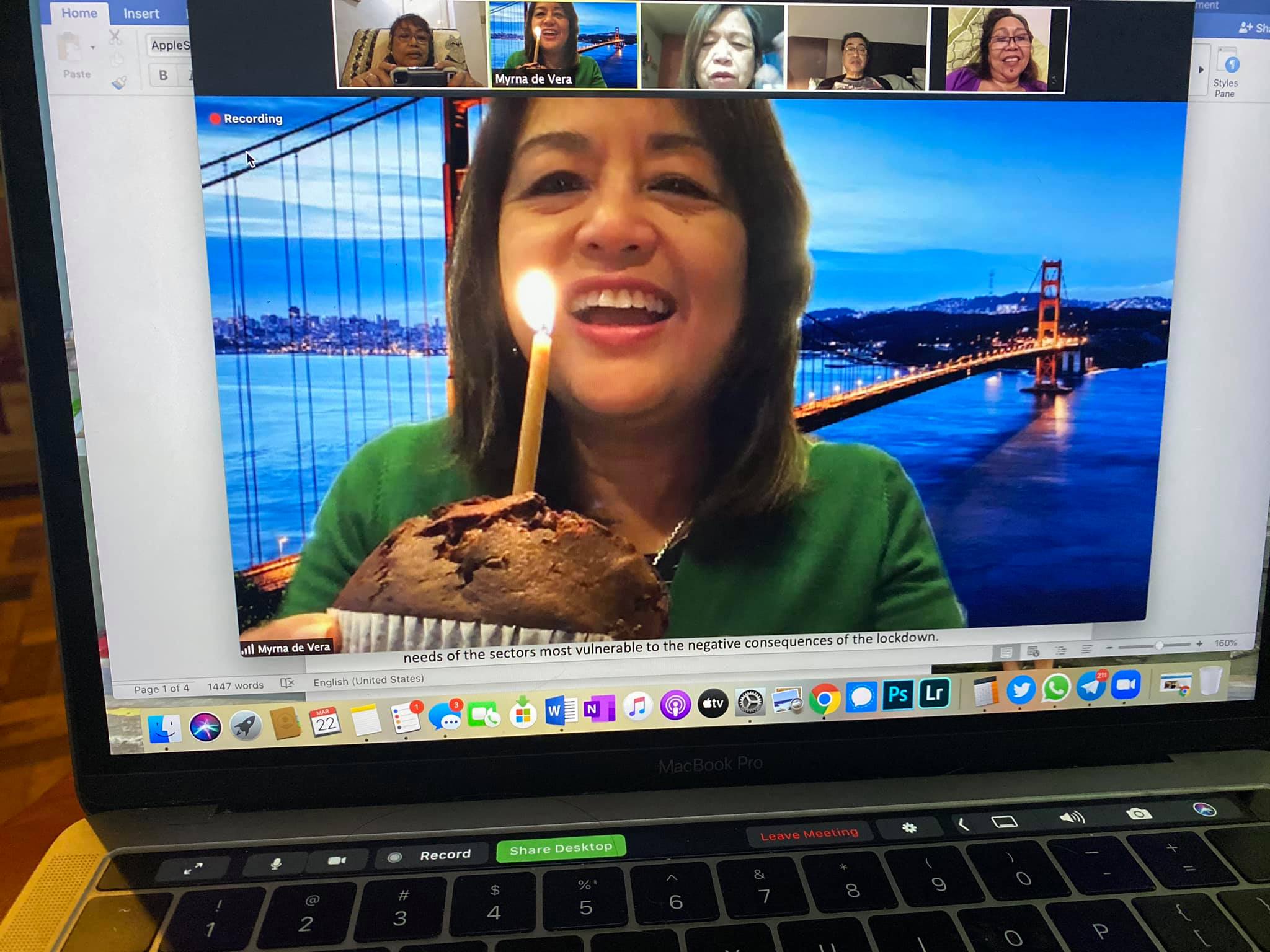Screen dimensions: 1270x952
Task: Open WhatsApp in the Dock
Action: [1055, 689]
